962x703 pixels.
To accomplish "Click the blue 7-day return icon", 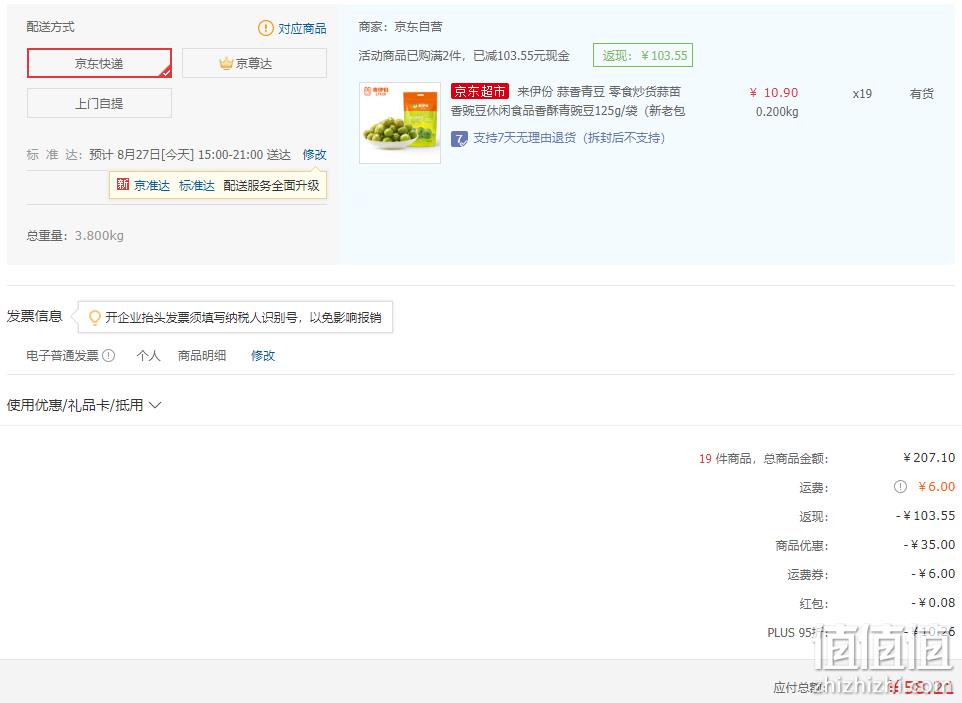I will coord(459,139).
